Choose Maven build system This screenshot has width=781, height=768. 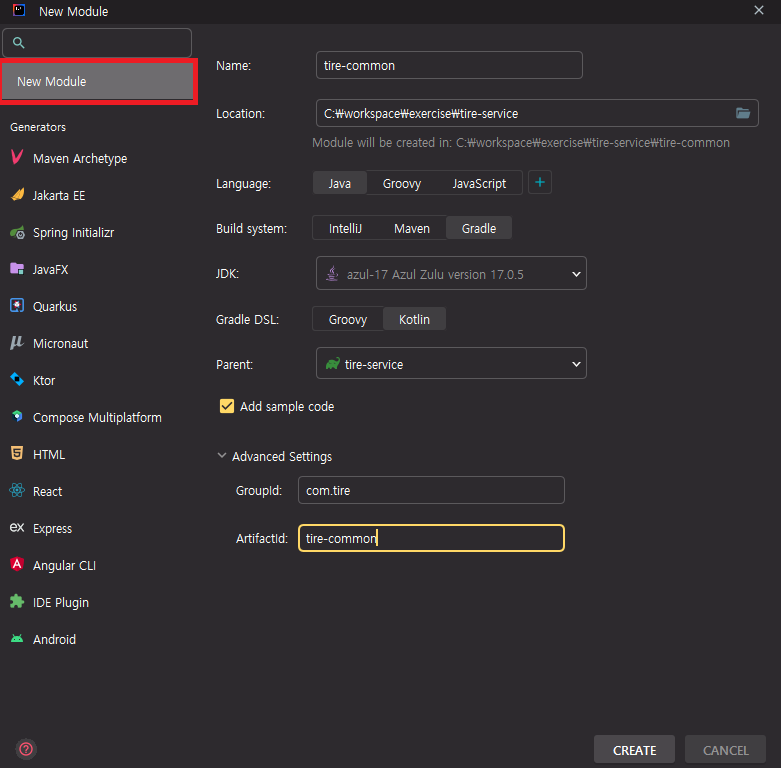(x=412, y=228)
